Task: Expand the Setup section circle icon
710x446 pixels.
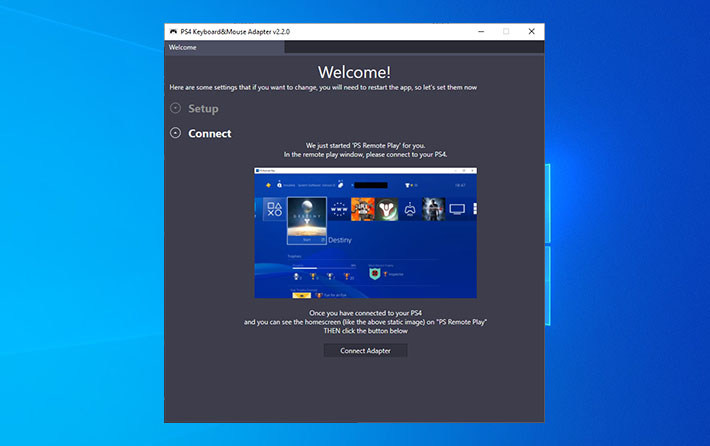Action: pyautogui.click(x=175, y=108)
